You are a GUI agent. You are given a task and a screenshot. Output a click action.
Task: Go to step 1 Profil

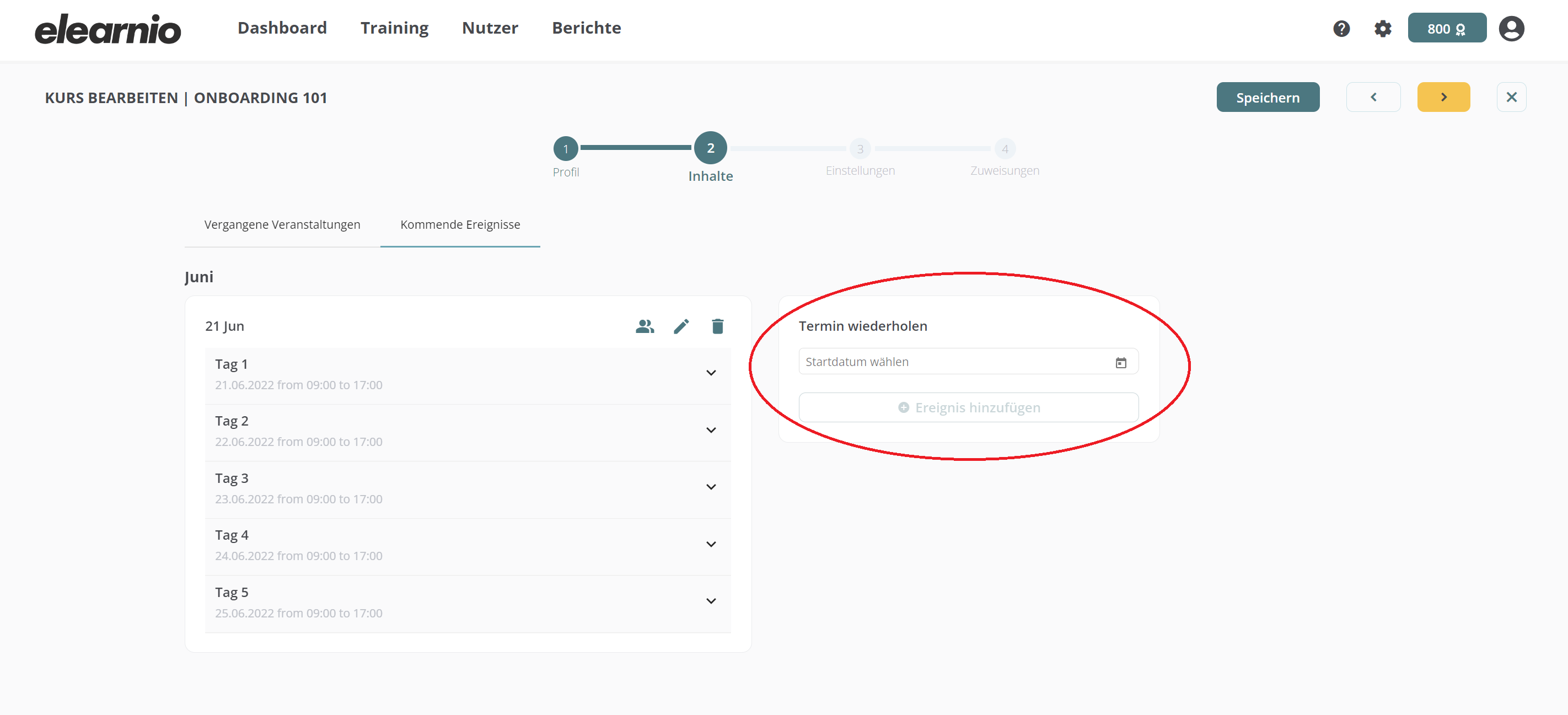click(x=566, y=148)
